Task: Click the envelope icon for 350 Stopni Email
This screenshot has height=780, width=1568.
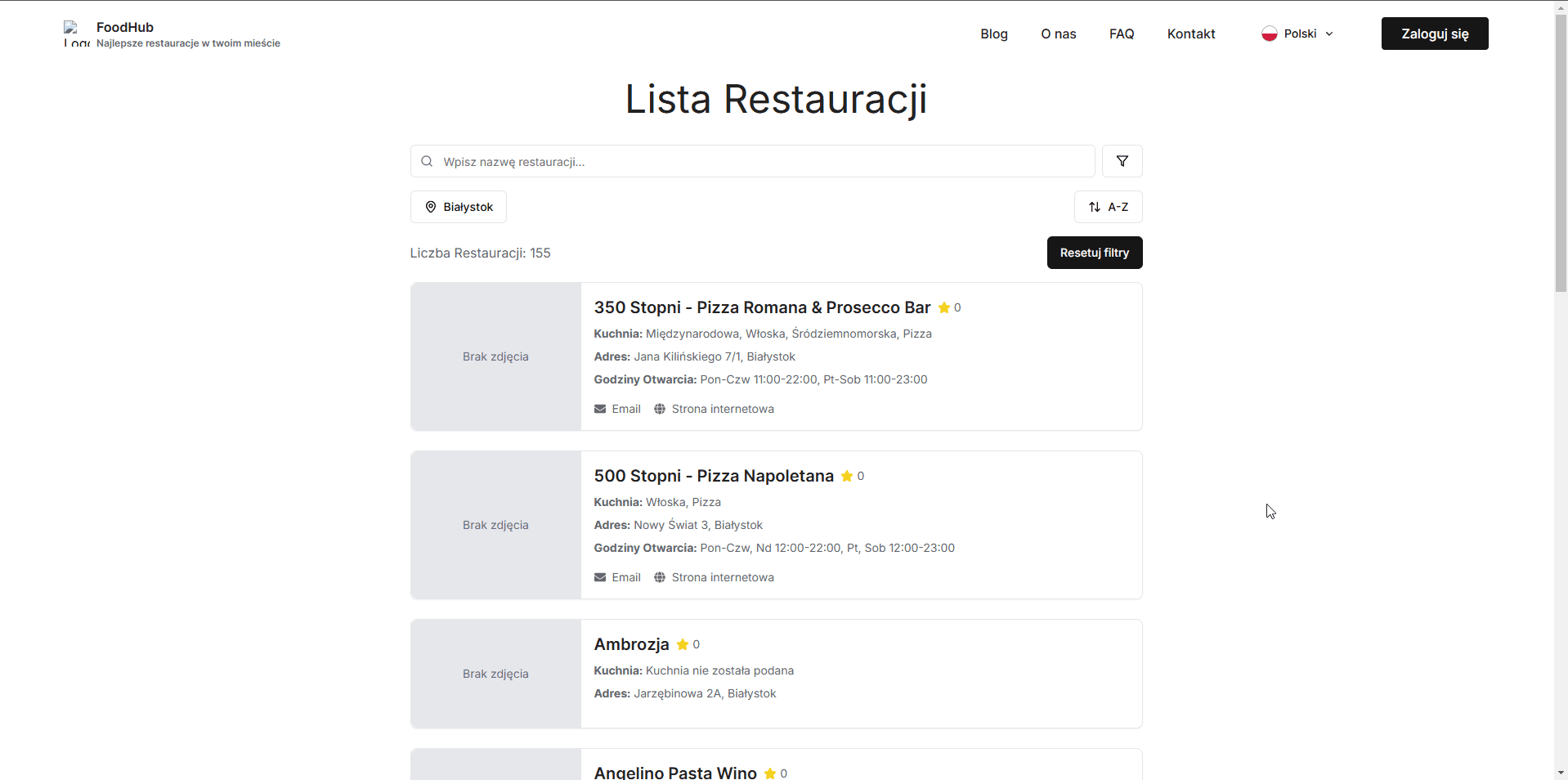Action: coord(599,409)
